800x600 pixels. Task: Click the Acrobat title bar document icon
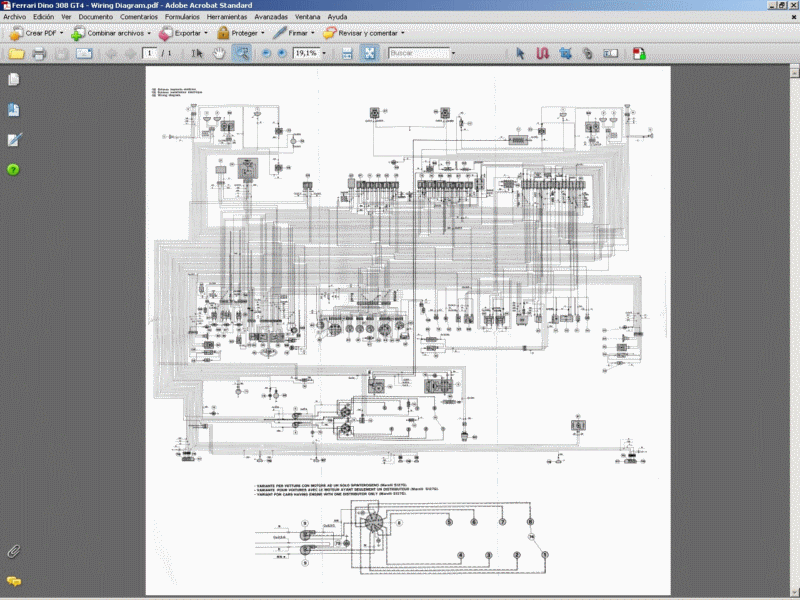pos(6,5)
